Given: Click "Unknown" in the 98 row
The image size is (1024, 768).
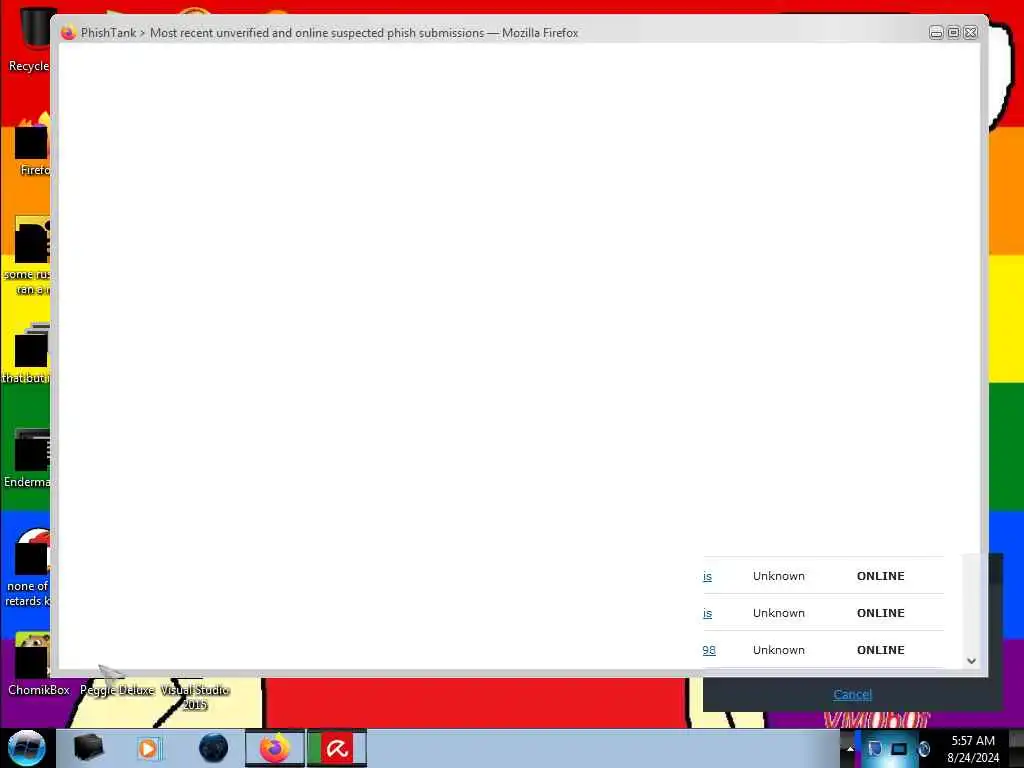Looking at the screenshot, I should click(x=778, y=650).
